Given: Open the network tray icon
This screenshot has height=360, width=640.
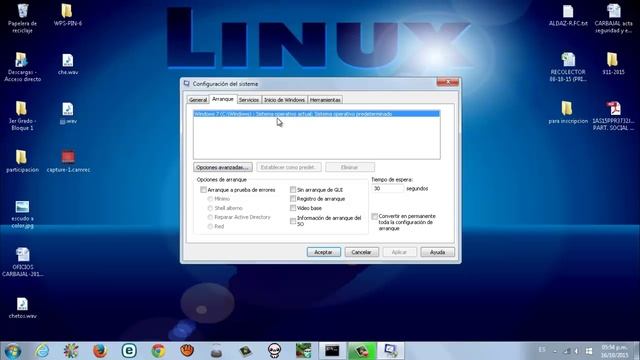Looking at the screenshot, I should click(x=567, y=351).
